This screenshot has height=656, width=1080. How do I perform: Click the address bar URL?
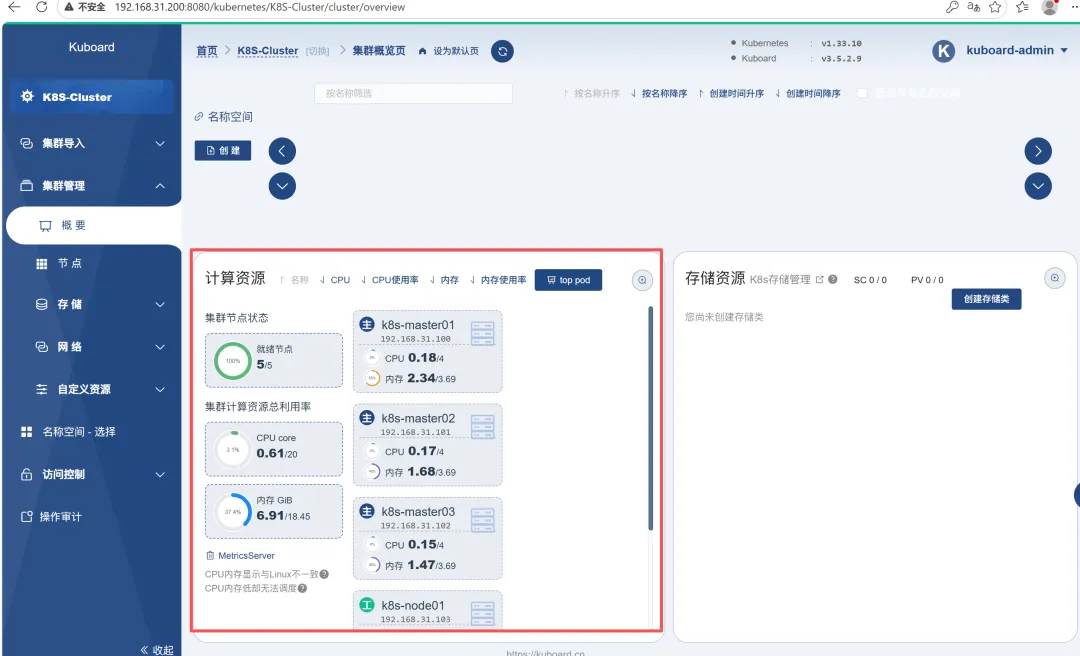tap(260, 7)
